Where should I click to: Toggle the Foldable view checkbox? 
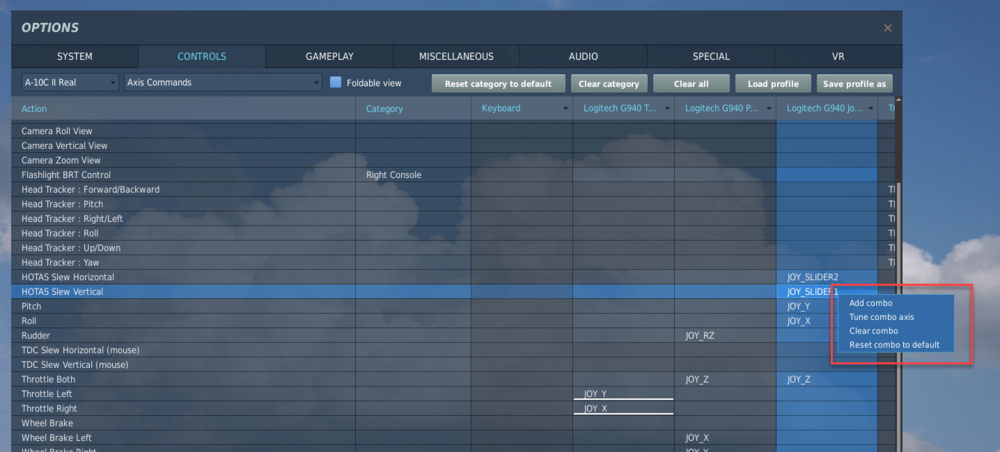tap(335, 82)
